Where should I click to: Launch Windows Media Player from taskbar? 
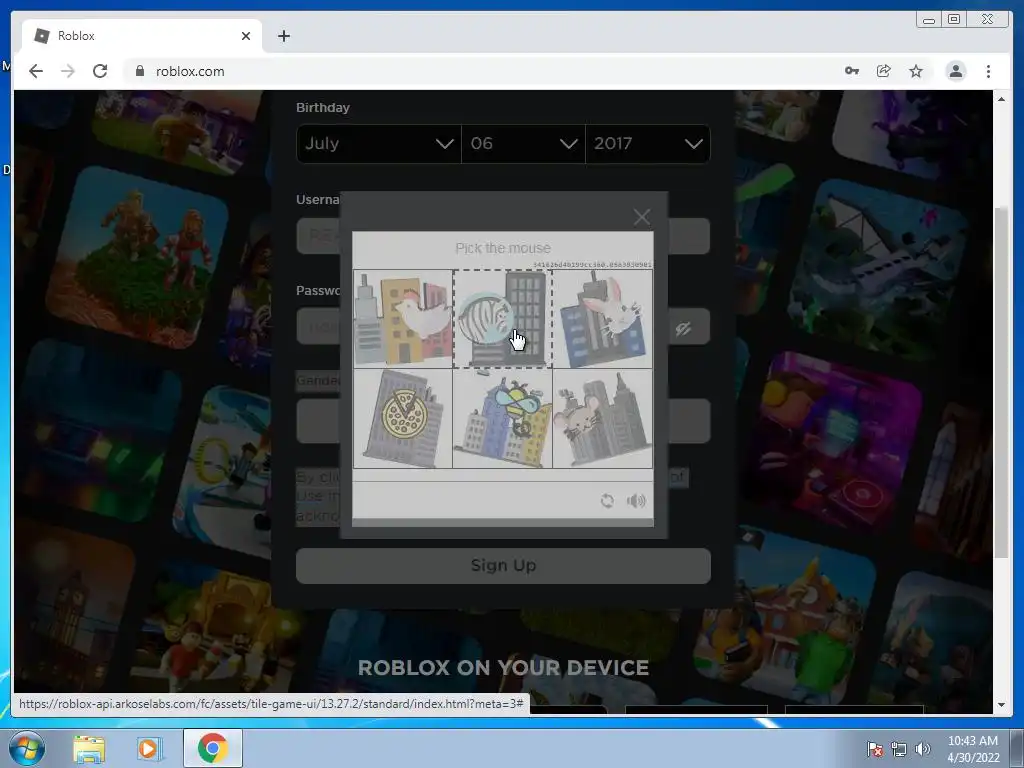coord(148,748)
